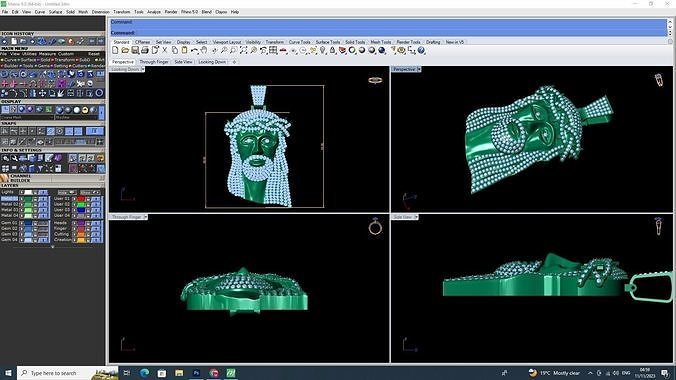Click the light bulb Hide objects icon
The height and width of the screenshot is (380, 676).
322,50
